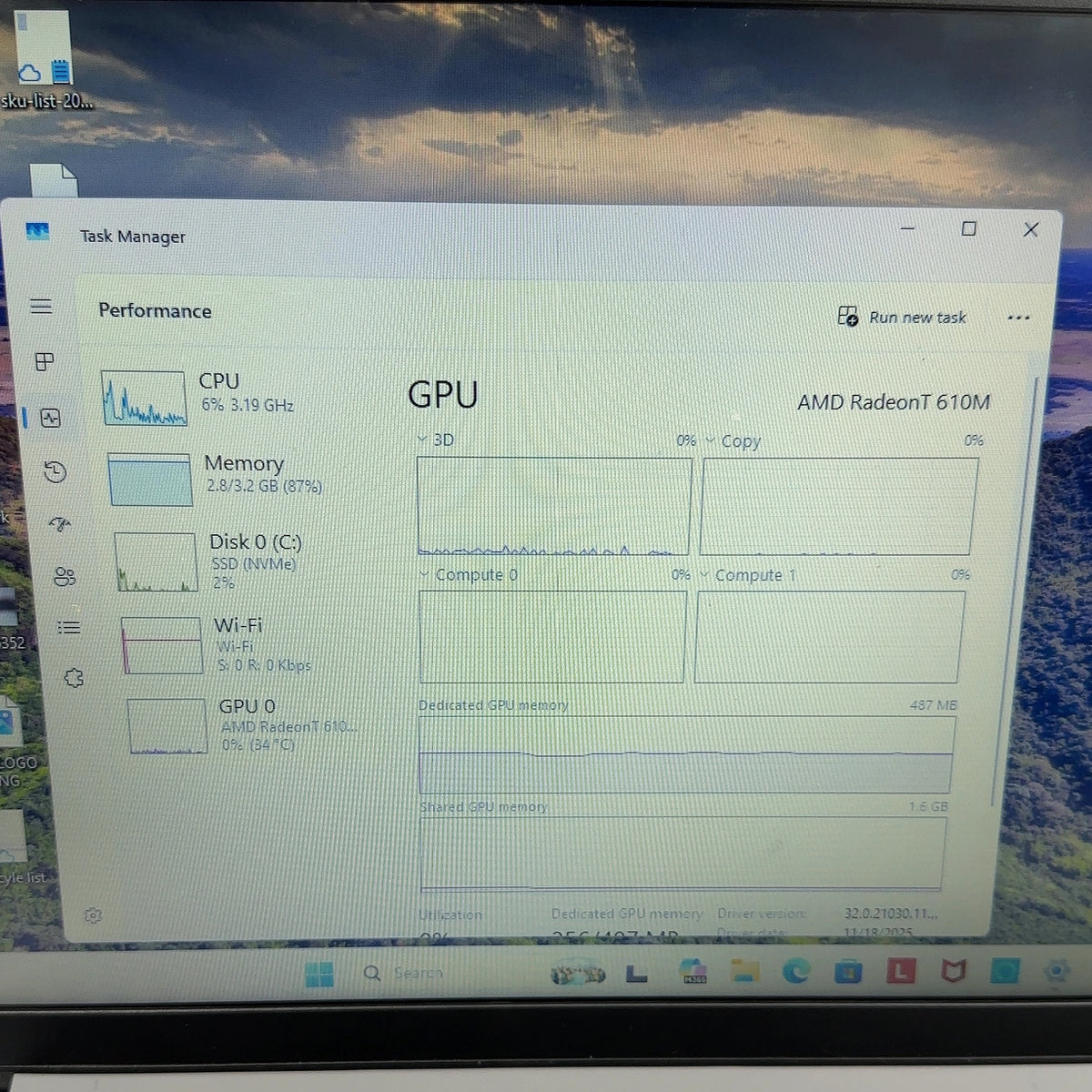Maximize the Task Manager window

click(968, 228)
